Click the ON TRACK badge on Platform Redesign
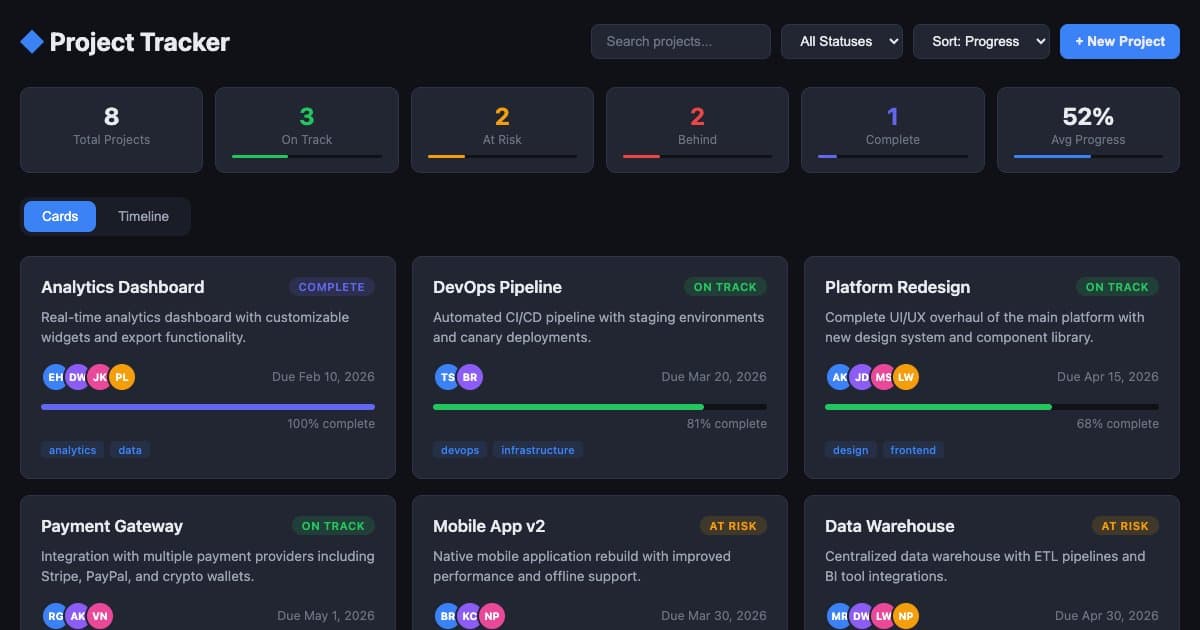The height and width of the screenshot is (630, 1200). pyautogui.click(x=1117, y=287)
